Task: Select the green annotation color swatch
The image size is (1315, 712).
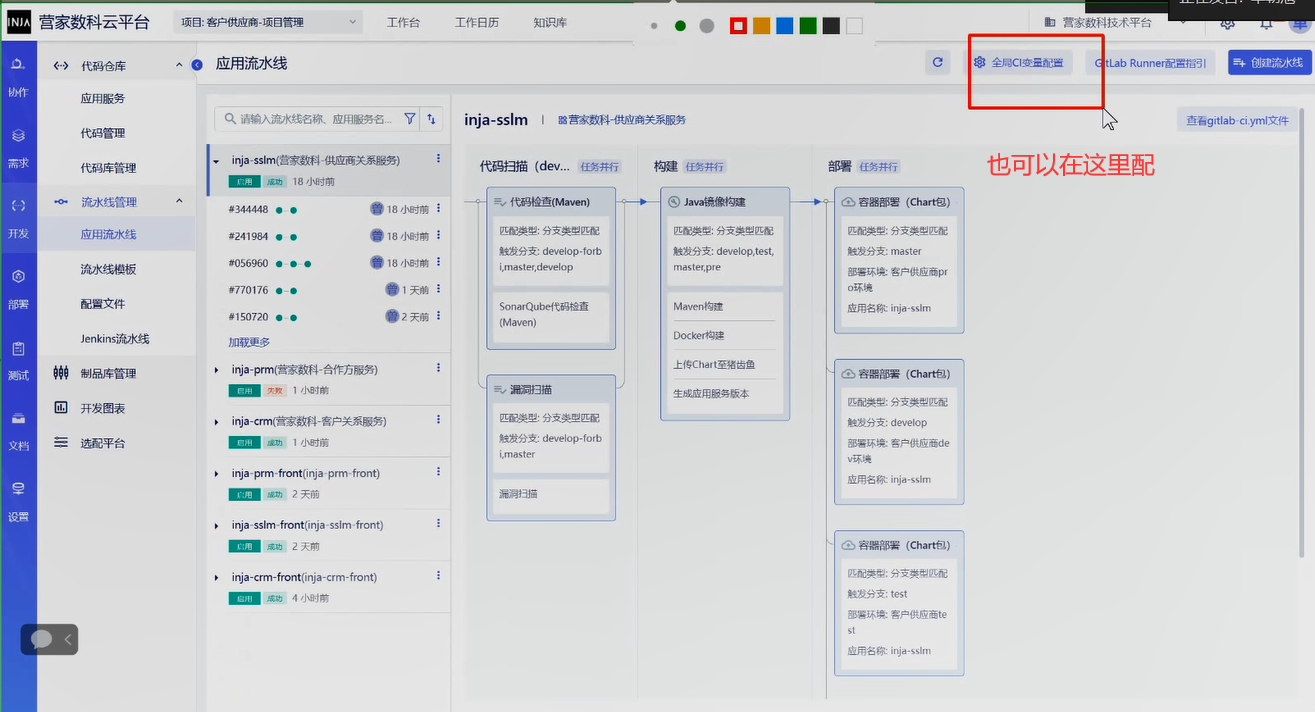Action: [808, 26]
